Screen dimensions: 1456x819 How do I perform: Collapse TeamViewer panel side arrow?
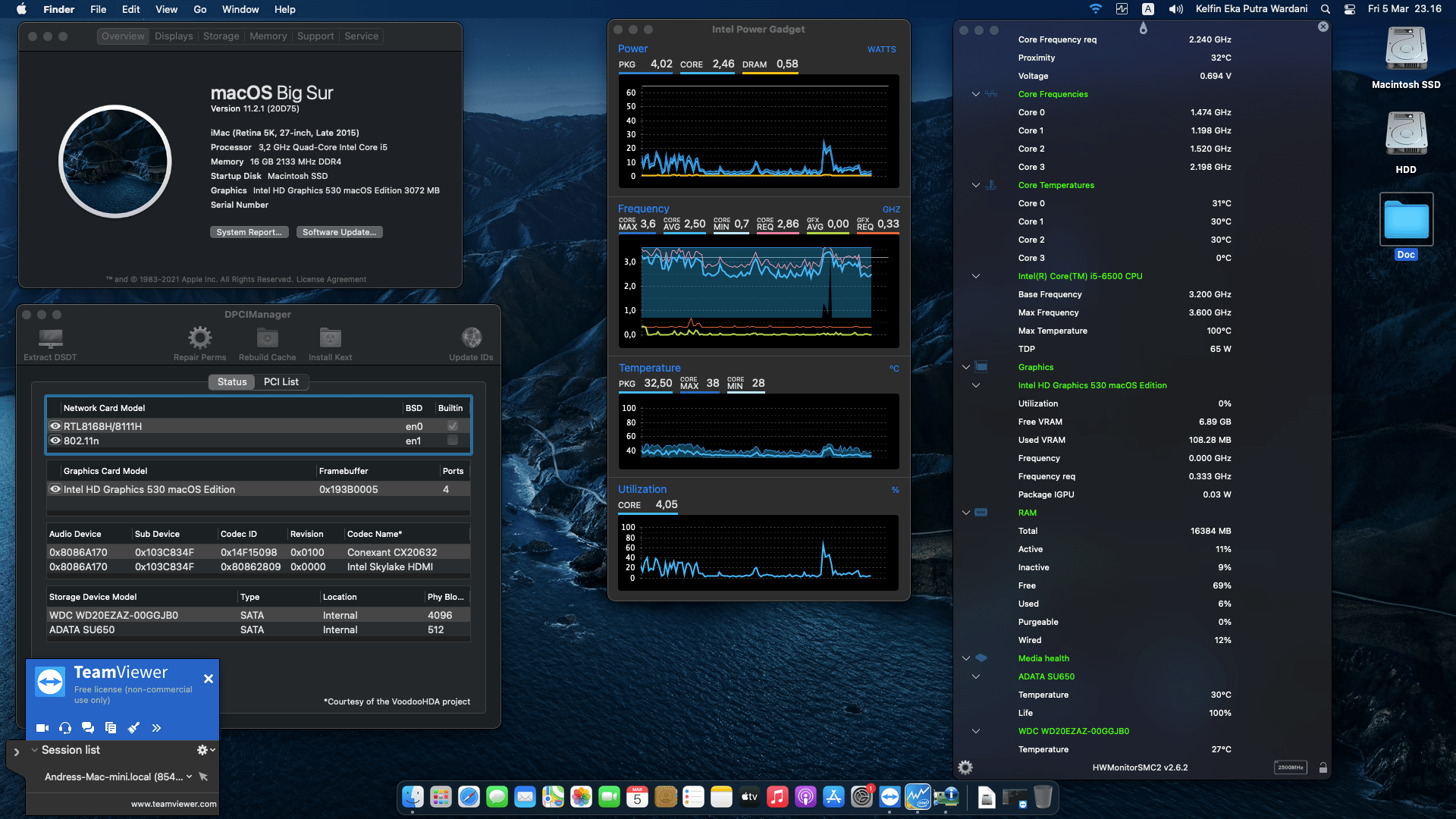tap(17, 752)
